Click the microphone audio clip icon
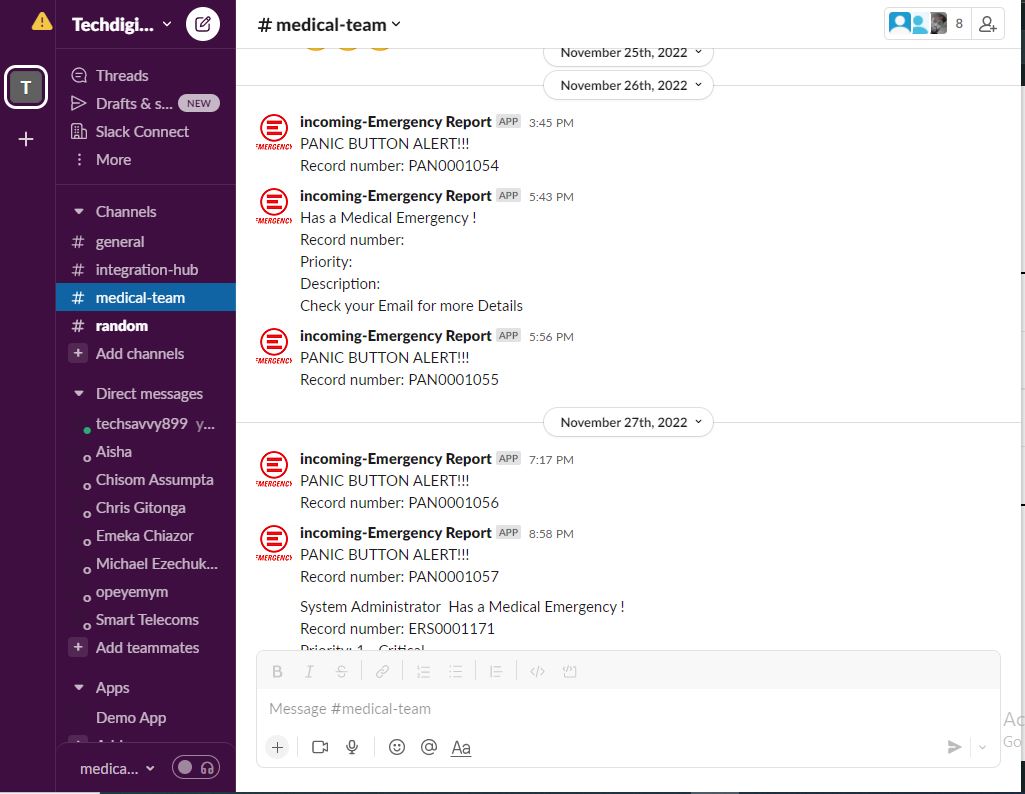 tap(352, 747)
